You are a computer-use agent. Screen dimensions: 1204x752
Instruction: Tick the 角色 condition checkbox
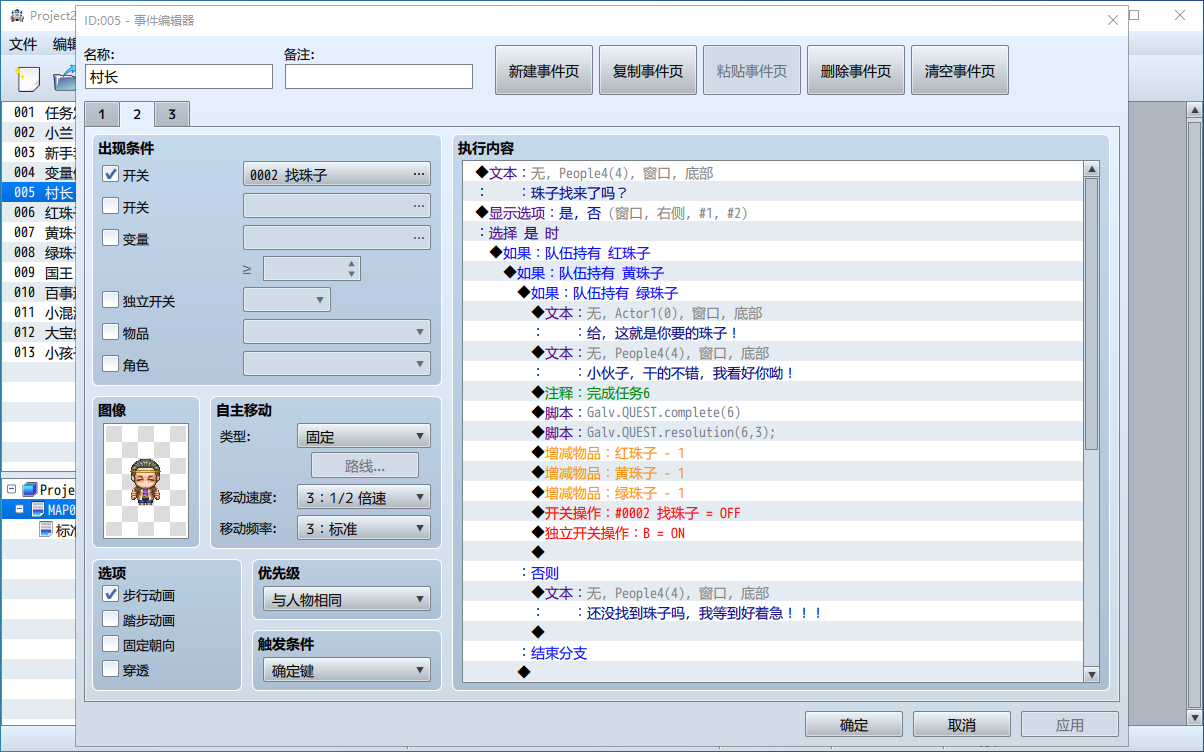pos(111,364)
